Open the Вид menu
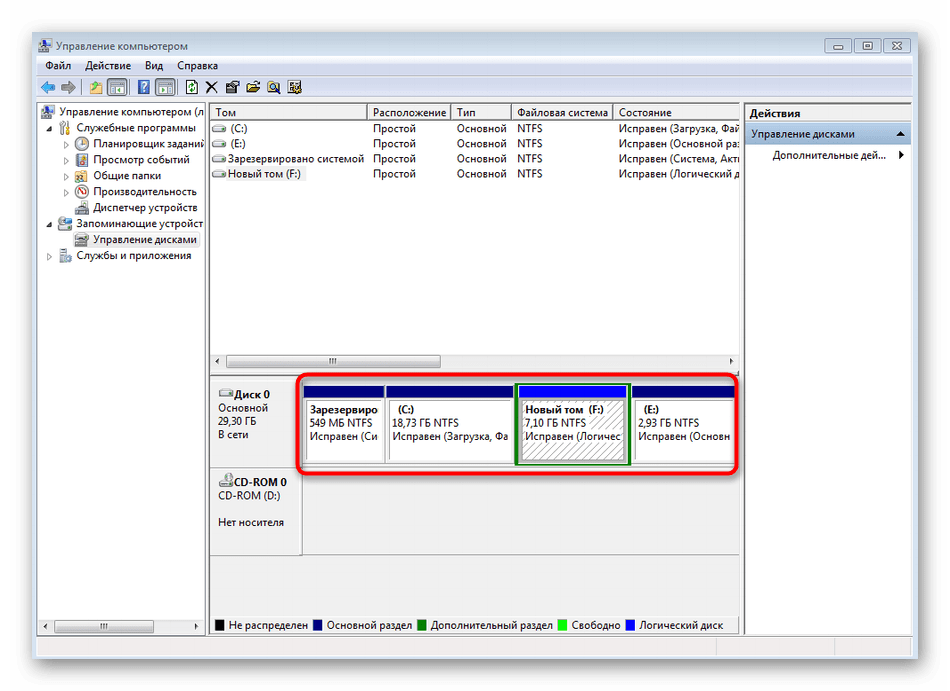This screenshot has height=691, width=950. click(154, 66)
